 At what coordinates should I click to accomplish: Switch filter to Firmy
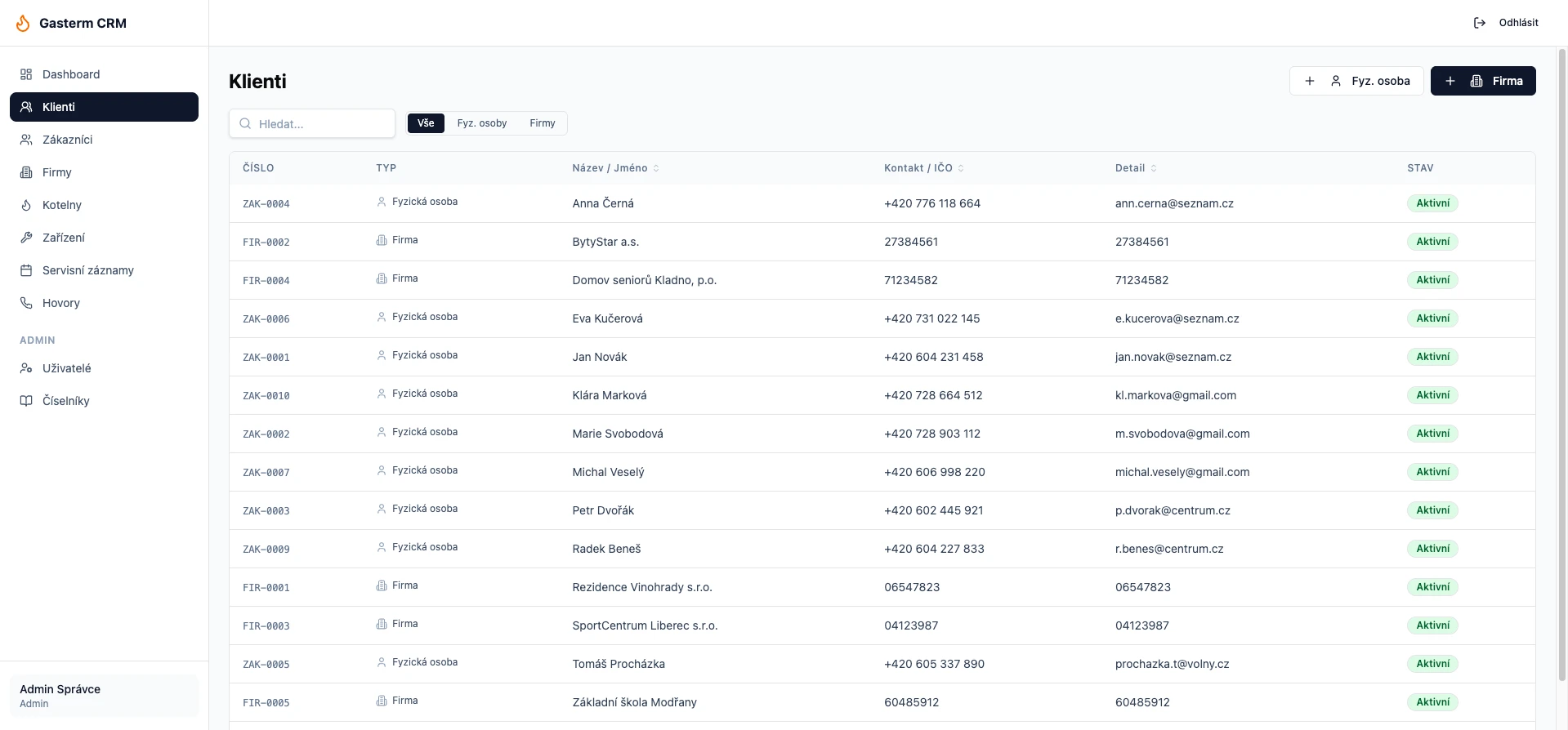coord(543,123)
